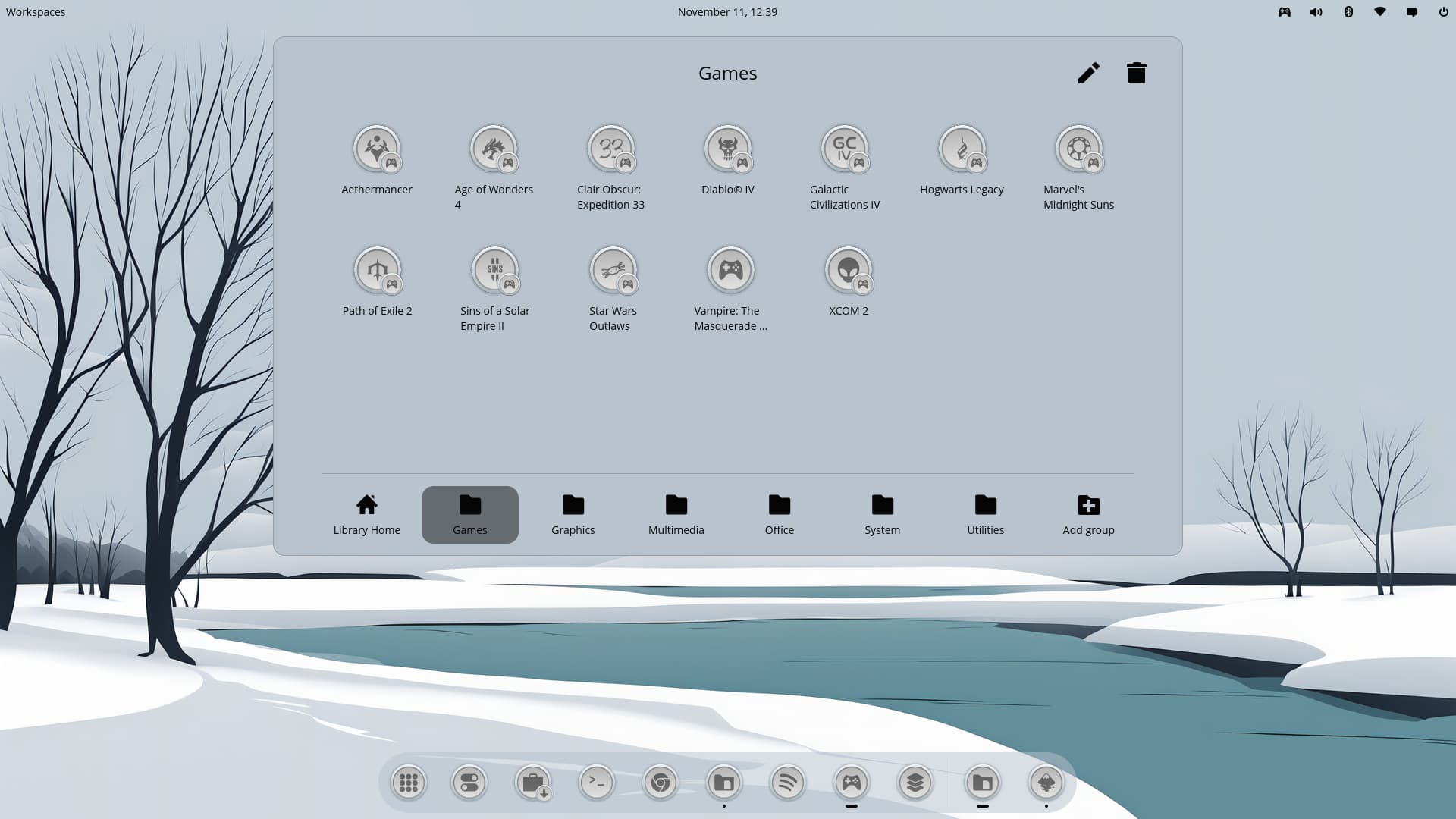Viewport: 1456px width, 819px height.
Task: Open Marvel's Midnight Suns
Action: 1078,149
